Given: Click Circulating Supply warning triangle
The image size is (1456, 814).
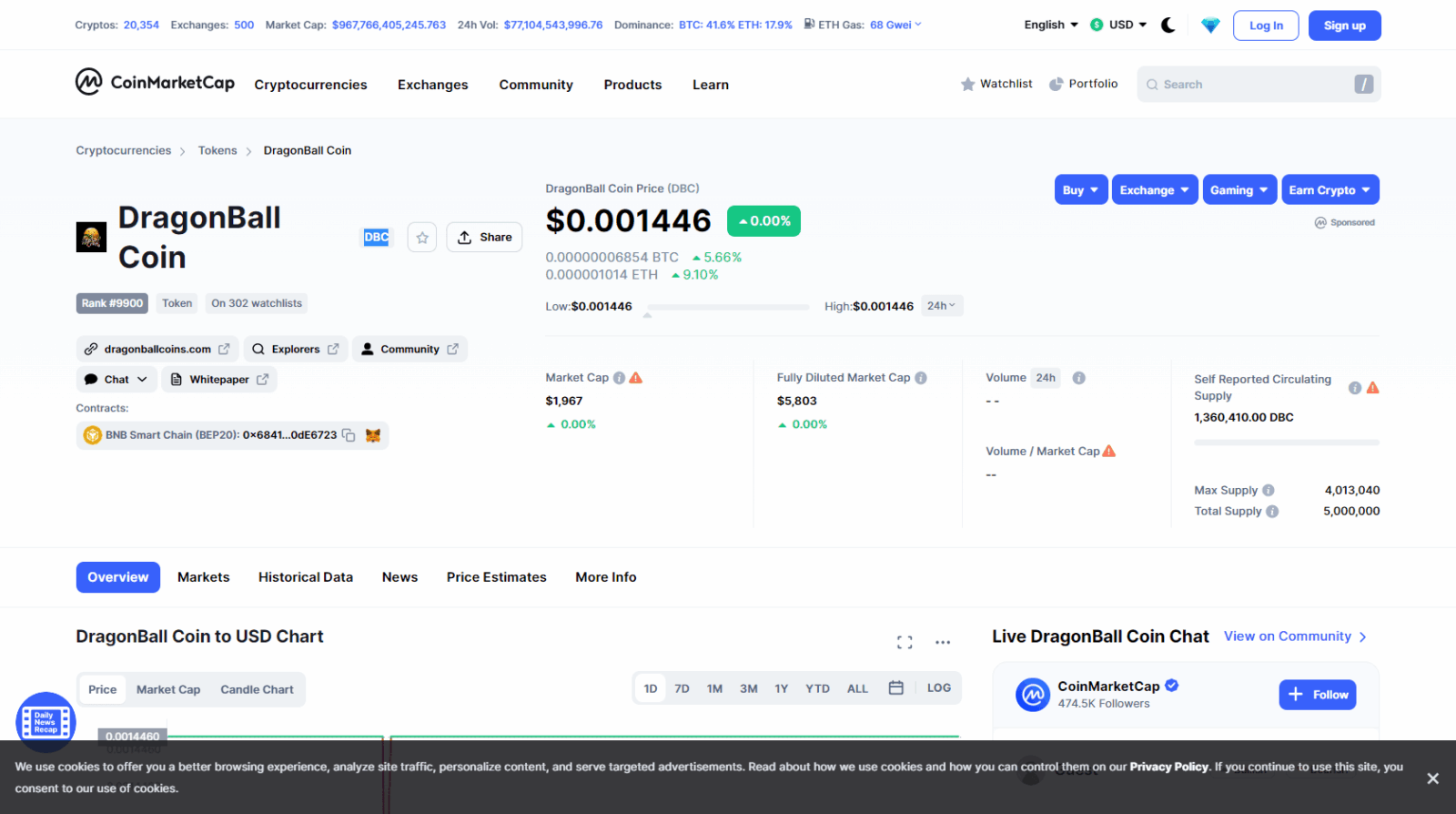Looking at the screenshot, I should pos(1373,387).
